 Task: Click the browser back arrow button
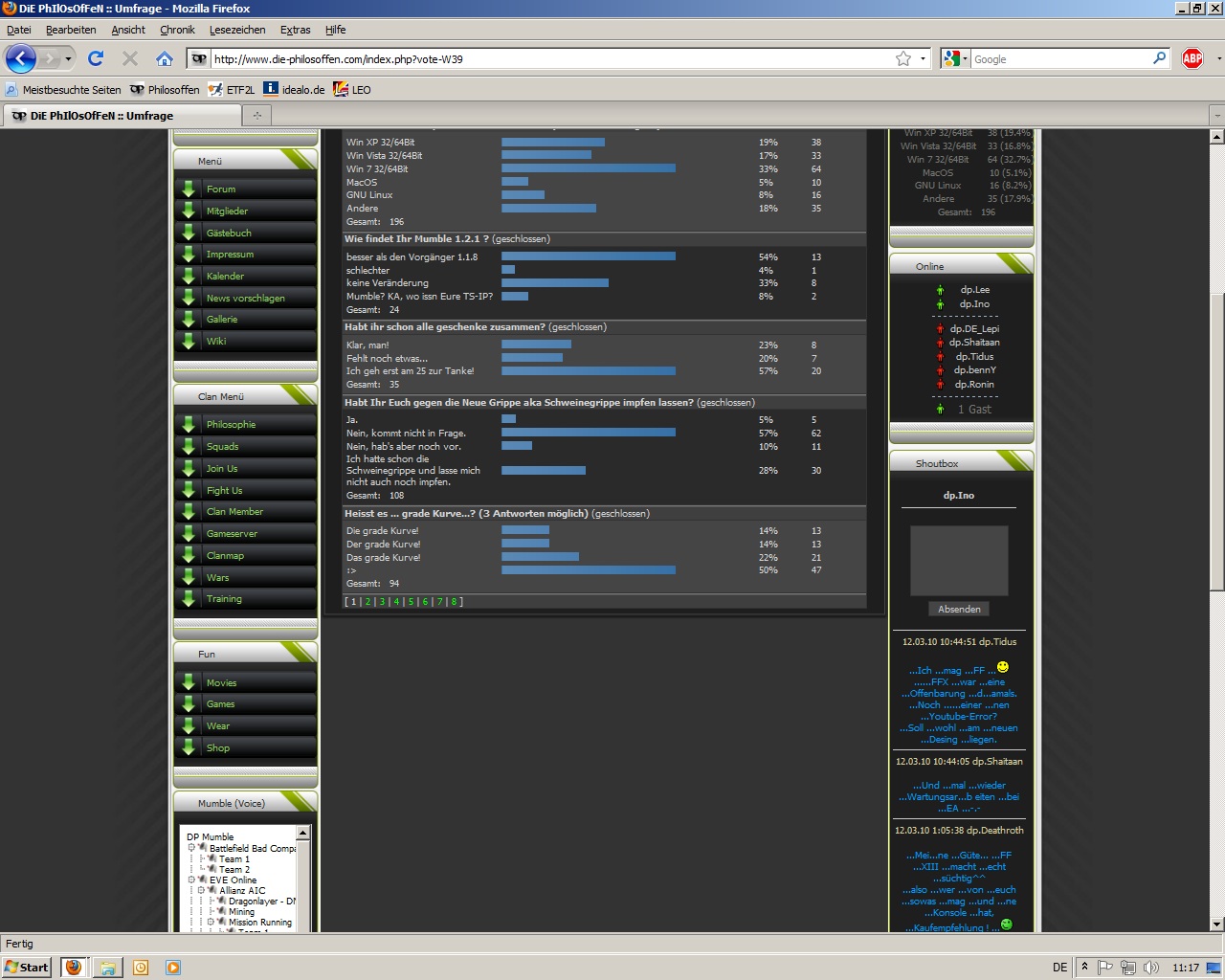point(20,58)
